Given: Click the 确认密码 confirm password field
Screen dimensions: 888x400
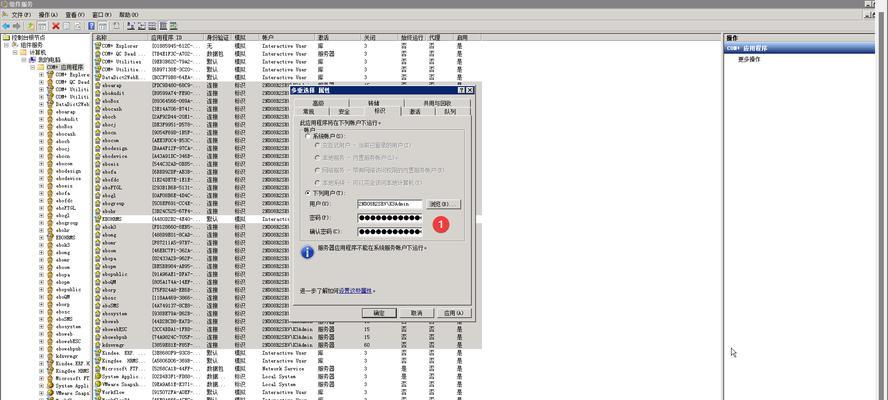Looking at the screenshot, I should click(x=390, y=232).
